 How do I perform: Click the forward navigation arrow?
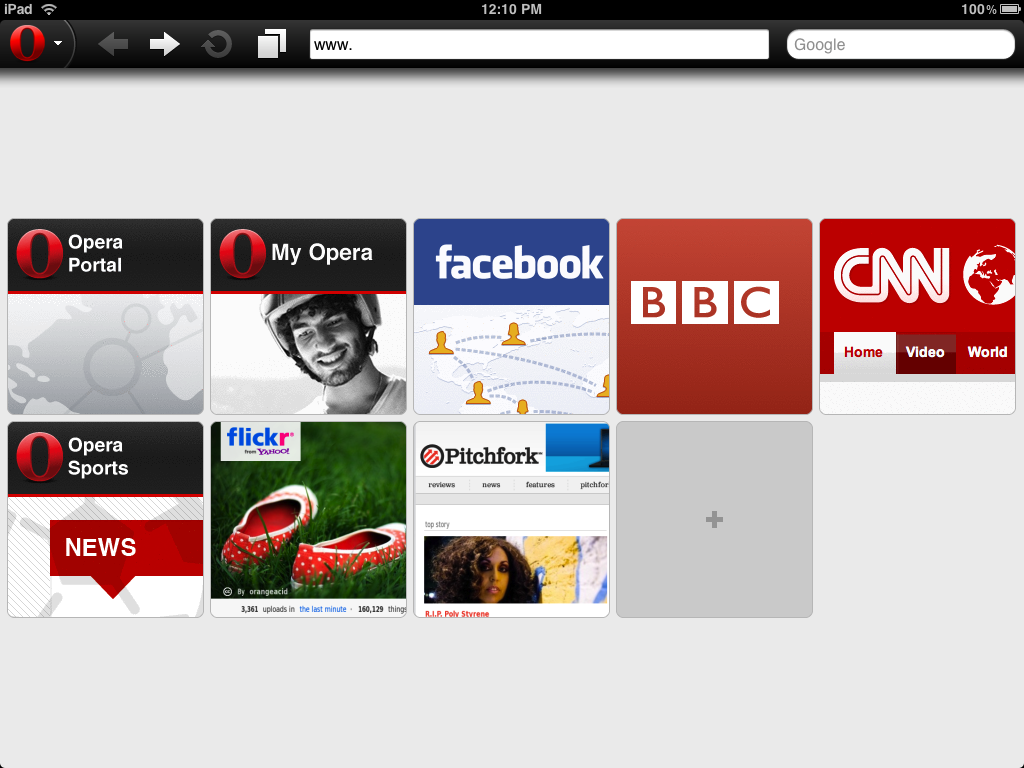(164, 43)
